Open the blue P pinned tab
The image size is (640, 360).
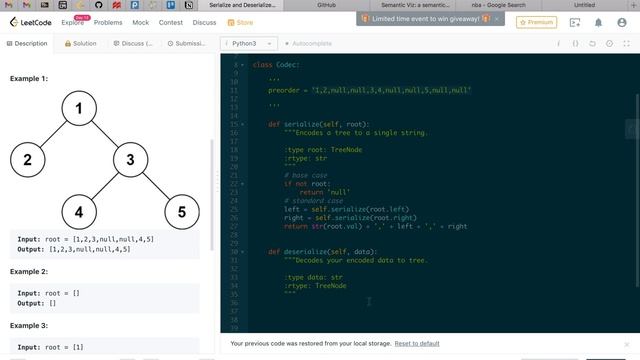click(x=135, y=5)
